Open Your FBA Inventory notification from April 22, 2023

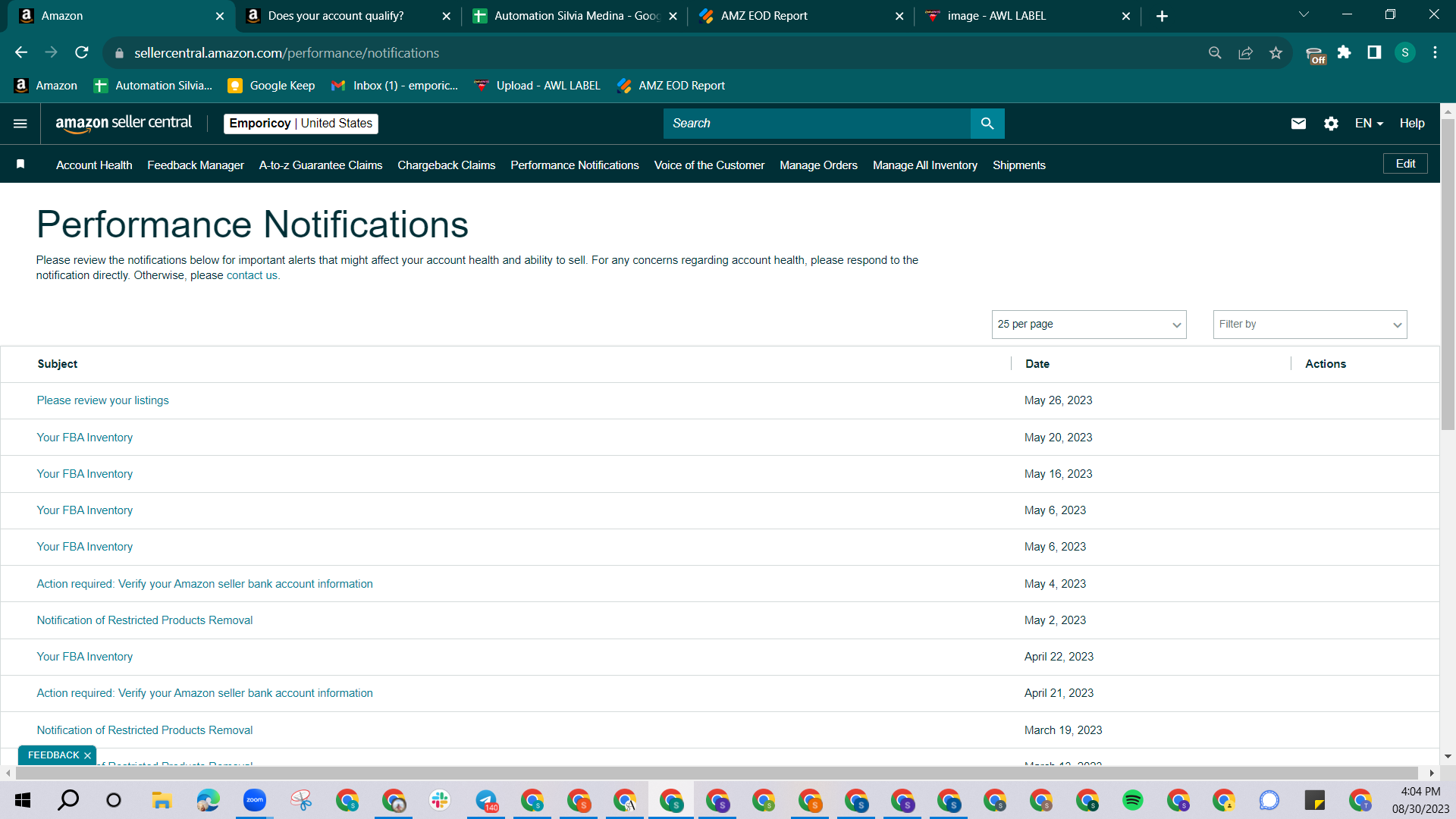(x=85, y=657)
